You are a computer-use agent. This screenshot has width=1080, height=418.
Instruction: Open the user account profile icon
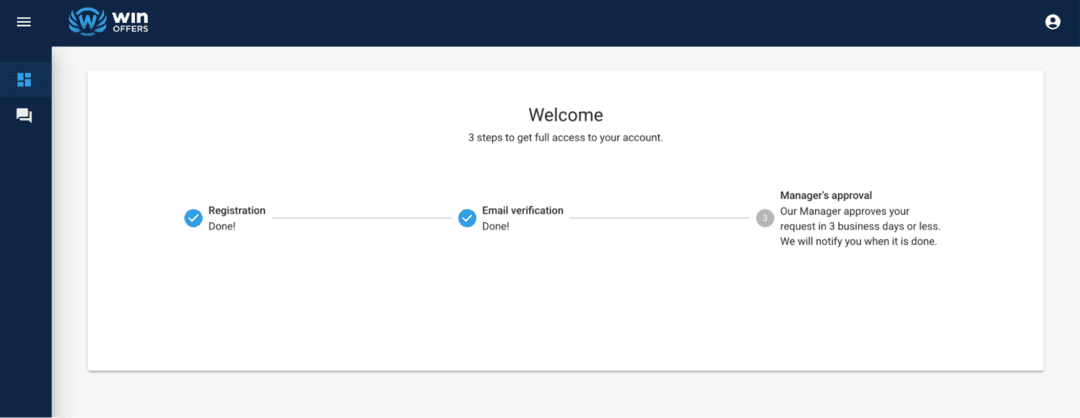pyautogui.click(x=1052, y=22)
